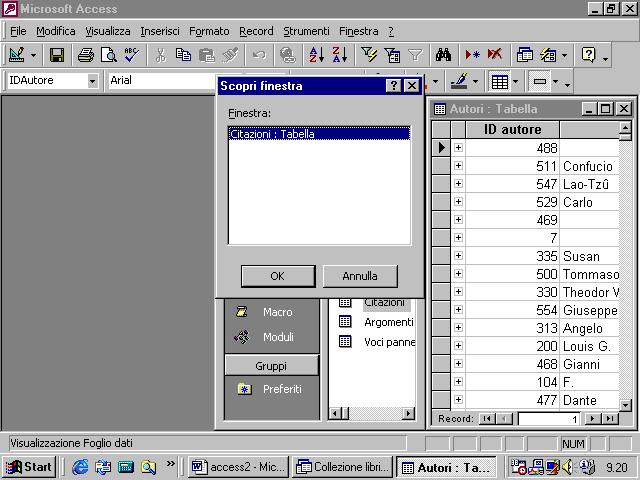Open the Database Window icon

(524, 55)
